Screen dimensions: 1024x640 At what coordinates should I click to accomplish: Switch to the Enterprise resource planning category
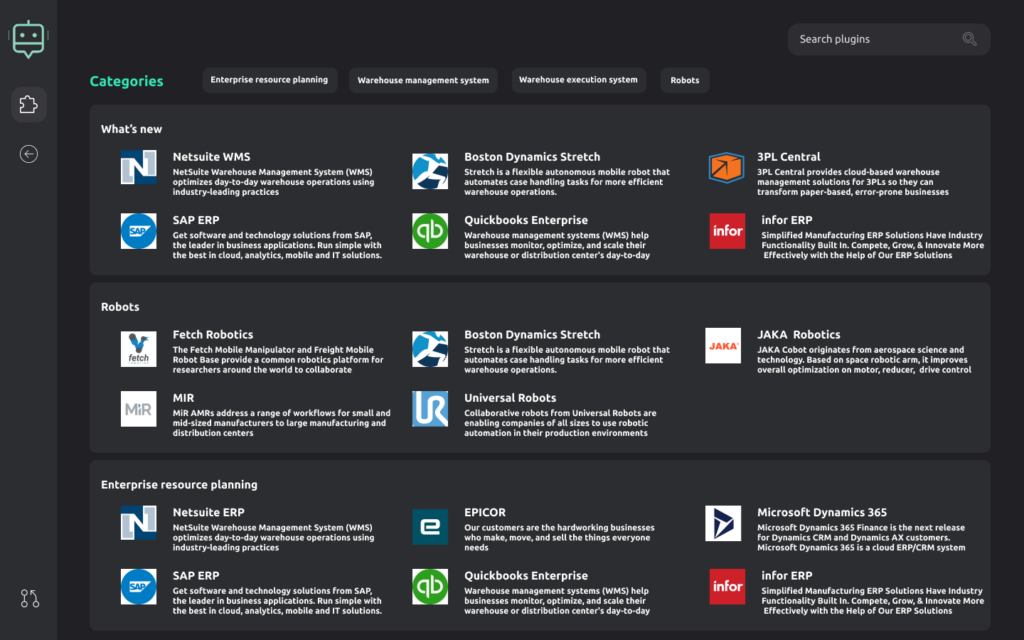pos(270,80)
